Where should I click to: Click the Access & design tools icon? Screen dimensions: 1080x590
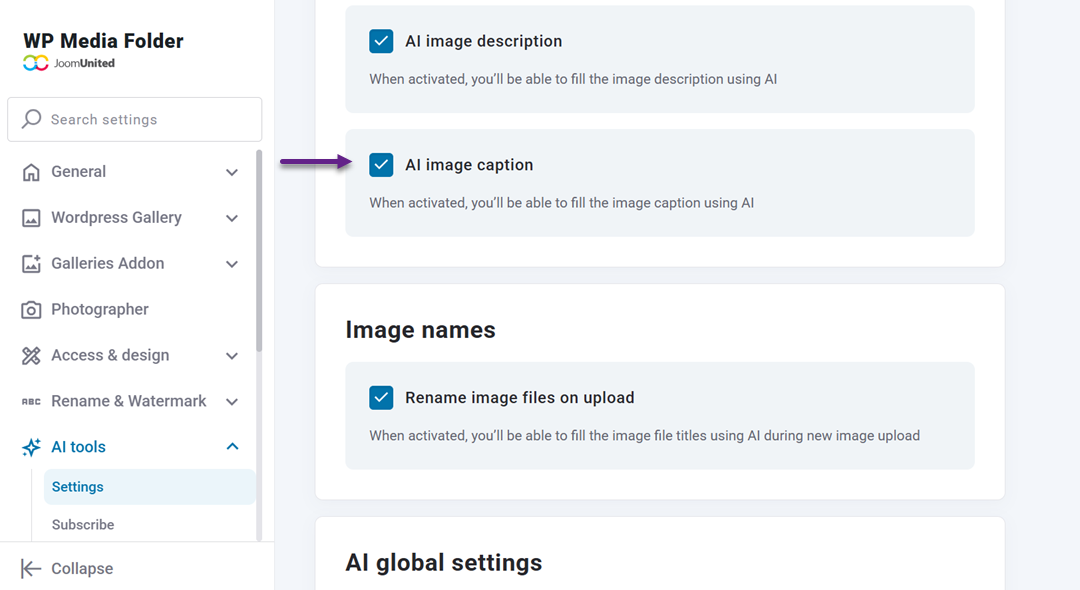pos(31,355)
